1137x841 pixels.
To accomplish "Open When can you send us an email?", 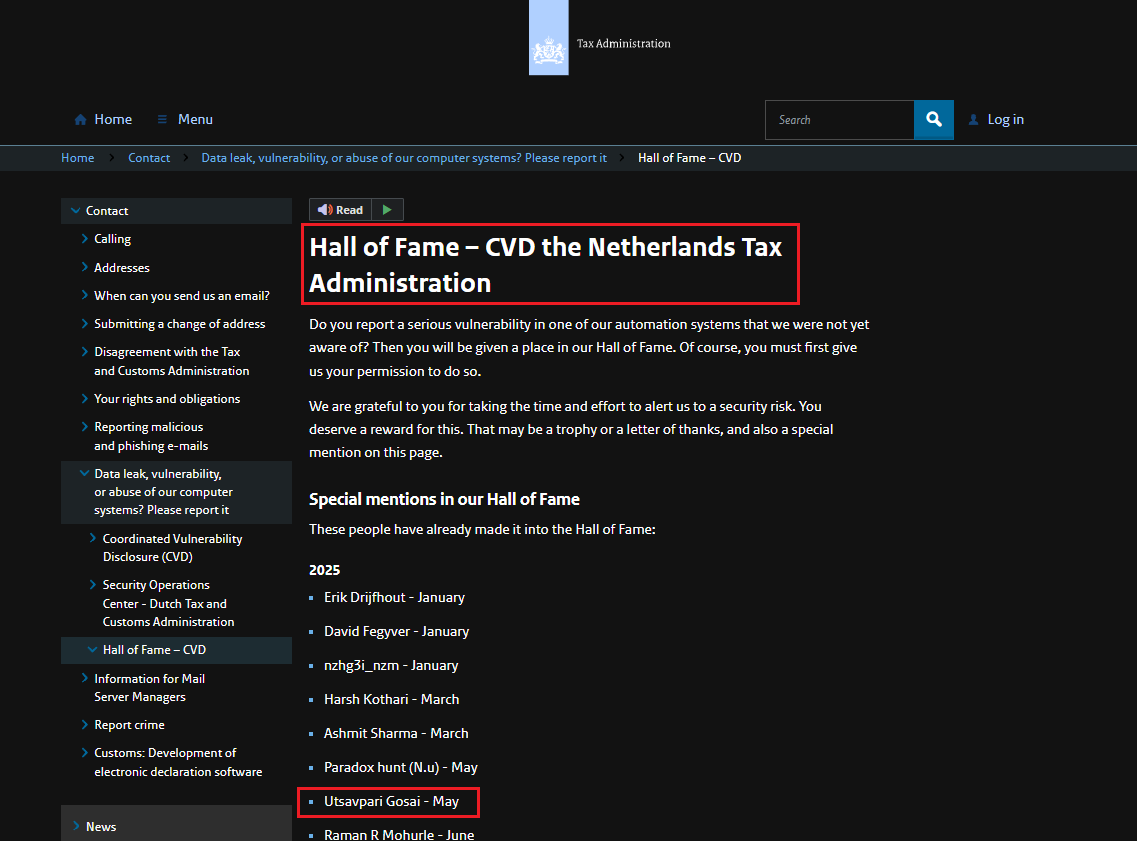I will (x=182, y=296).
